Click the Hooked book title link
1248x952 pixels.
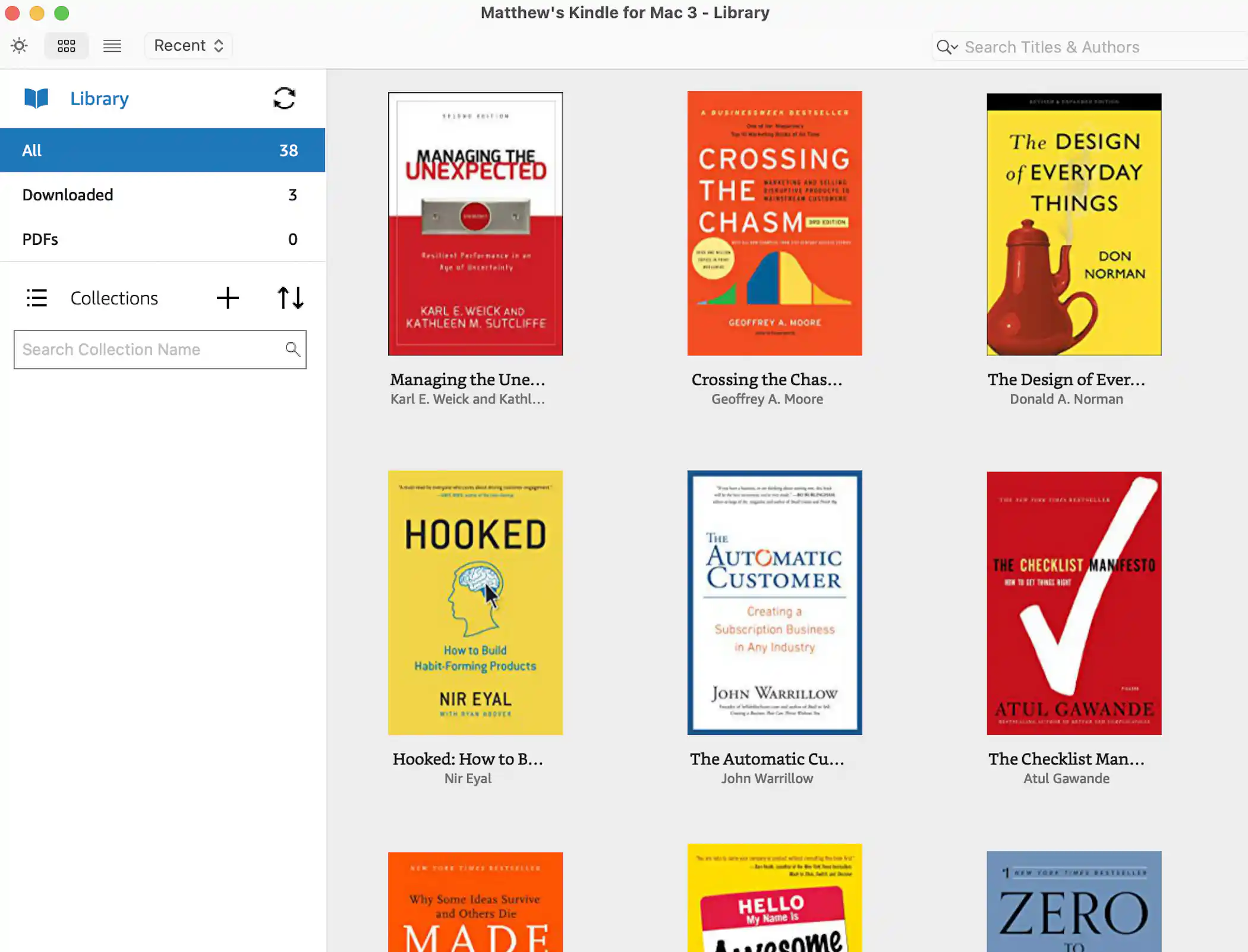pyautogui.click(x=467, y=758)
